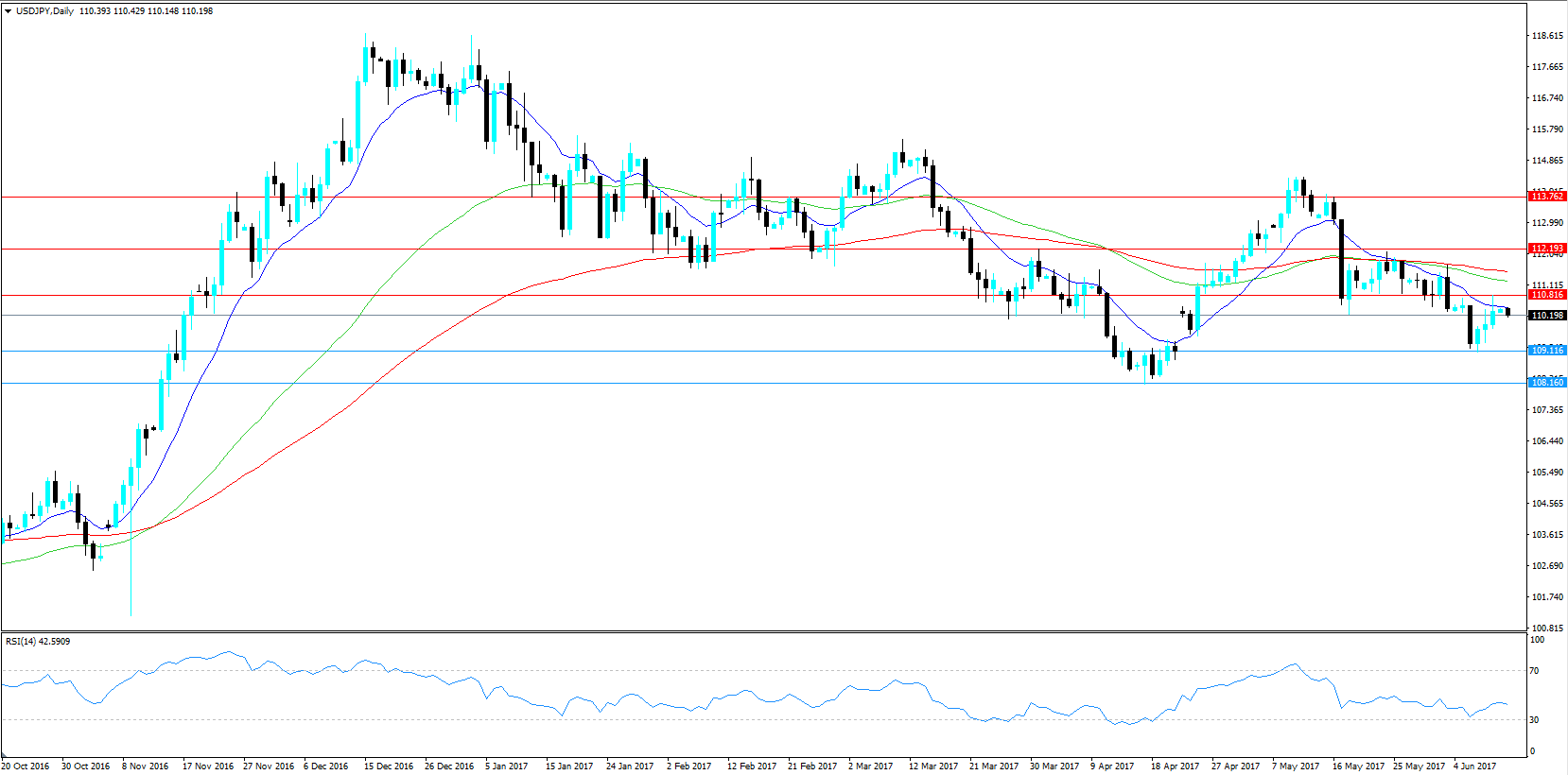This screenshot has height=775, width=1568.
Task: Click the 16 May 2017 date label
Action: (1358, 766)
